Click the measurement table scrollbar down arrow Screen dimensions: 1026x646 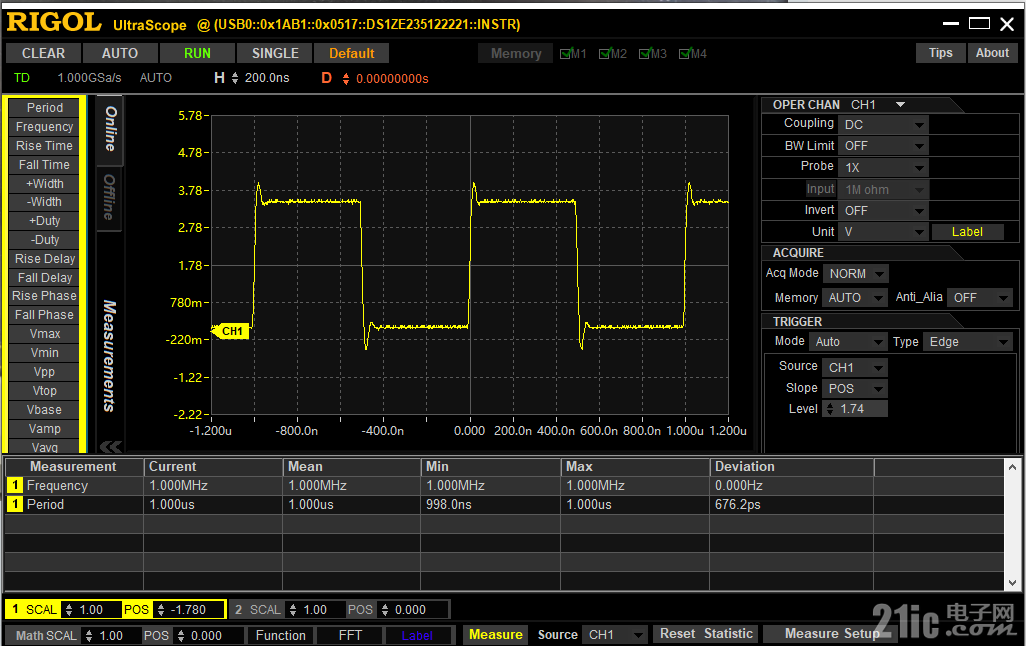tap(1012, 583)
